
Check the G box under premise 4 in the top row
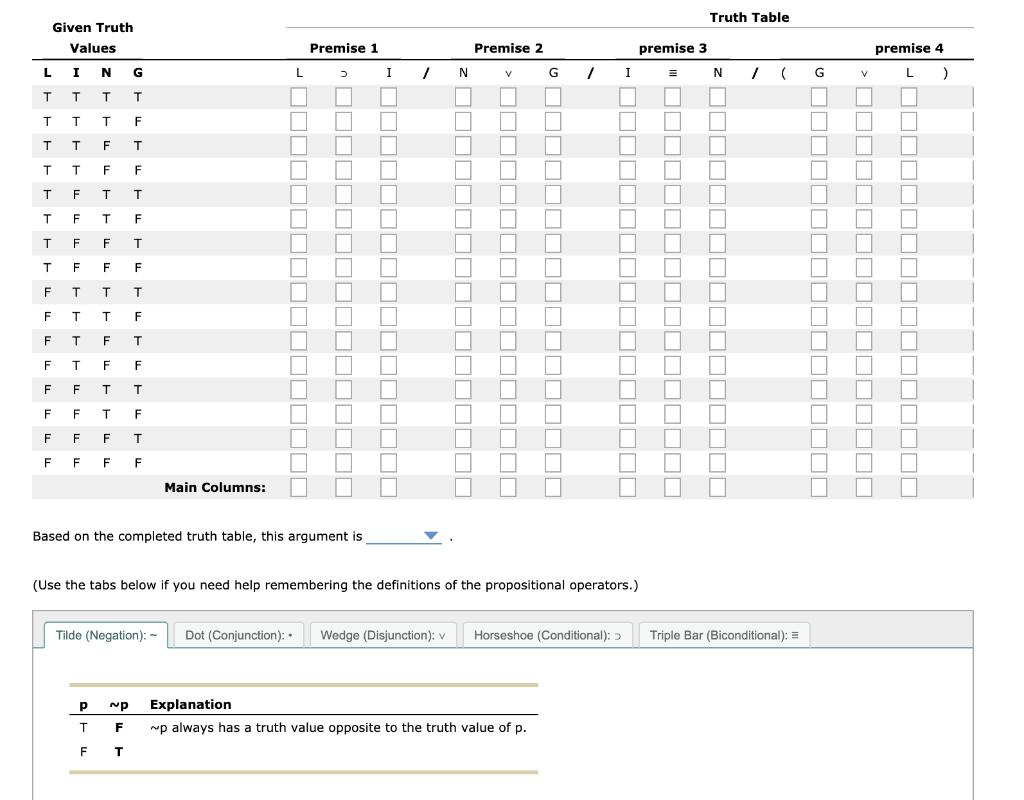point(818,96)
